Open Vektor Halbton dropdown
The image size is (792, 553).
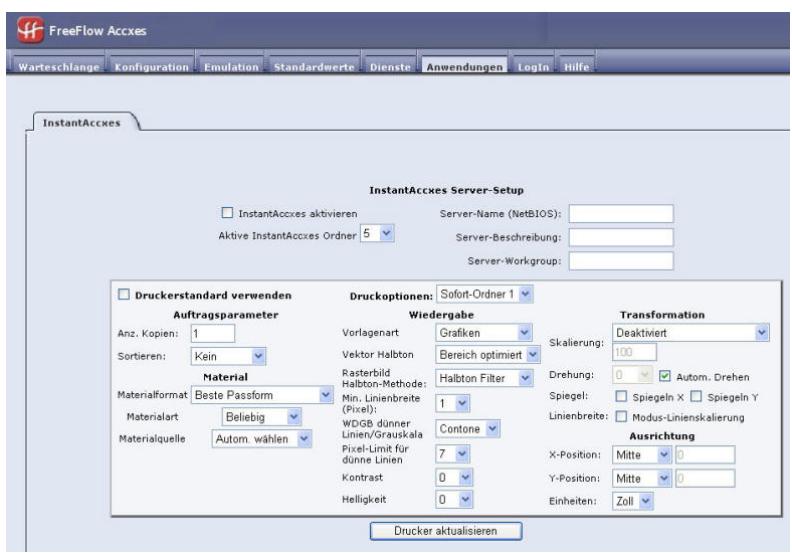(x=487, y=355)
